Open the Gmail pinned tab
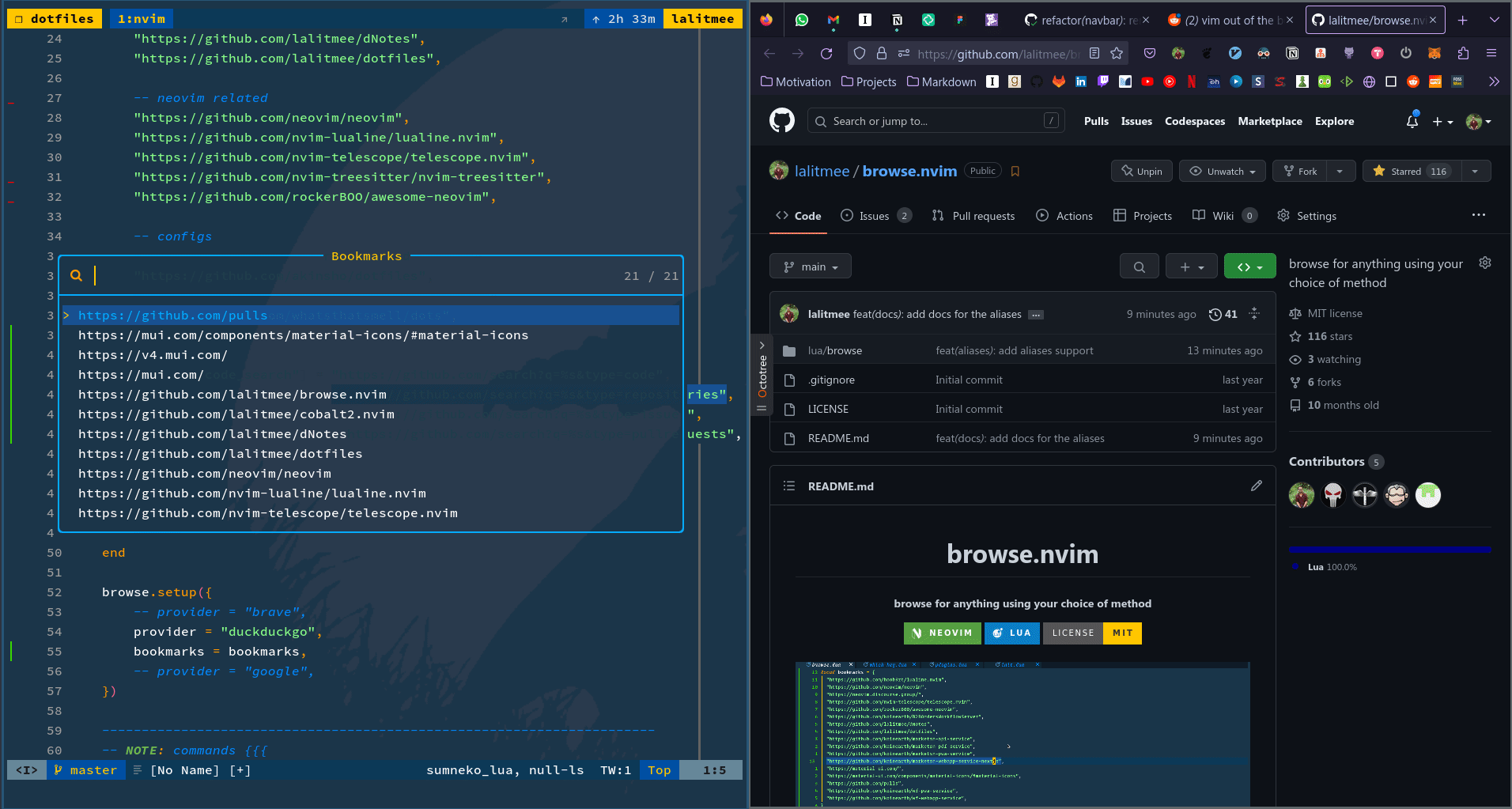The image size is (1512, 809). tap(833, 20)
